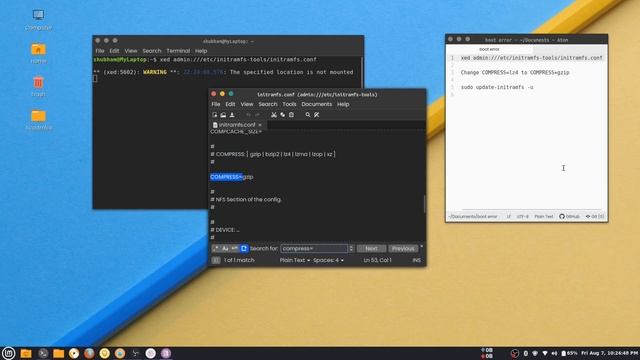Open the Plain Text language dropdown in xed

coord(295,260)
